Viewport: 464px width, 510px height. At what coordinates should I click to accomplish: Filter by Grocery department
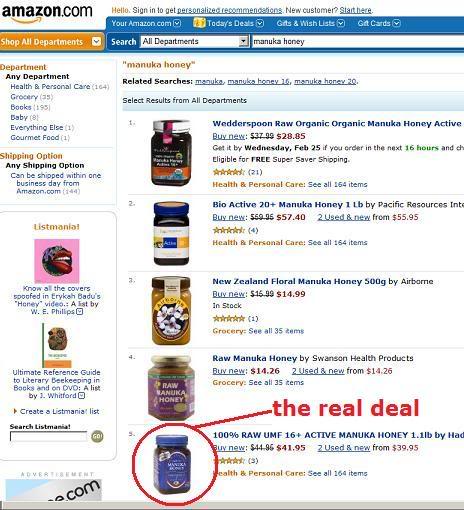[24, 97]
